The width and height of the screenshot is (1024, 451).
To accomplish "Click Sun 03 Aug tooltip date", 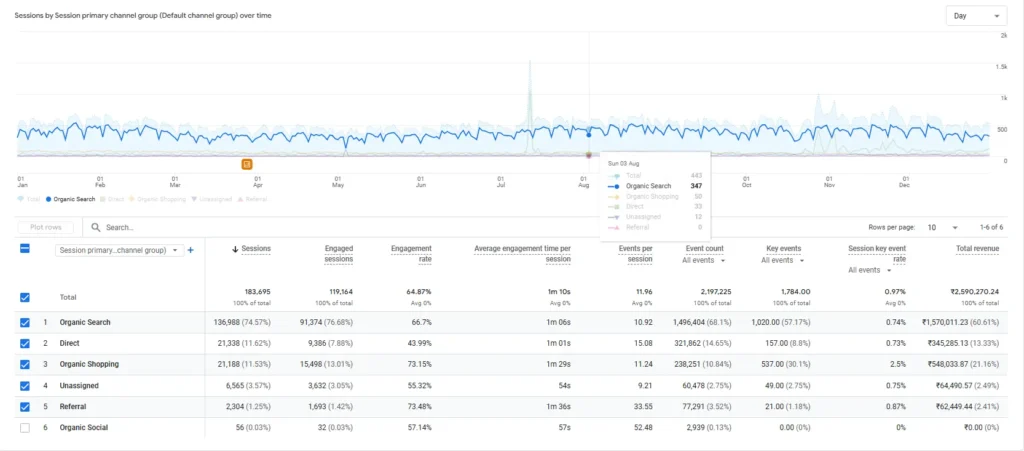I will [623, 163].
